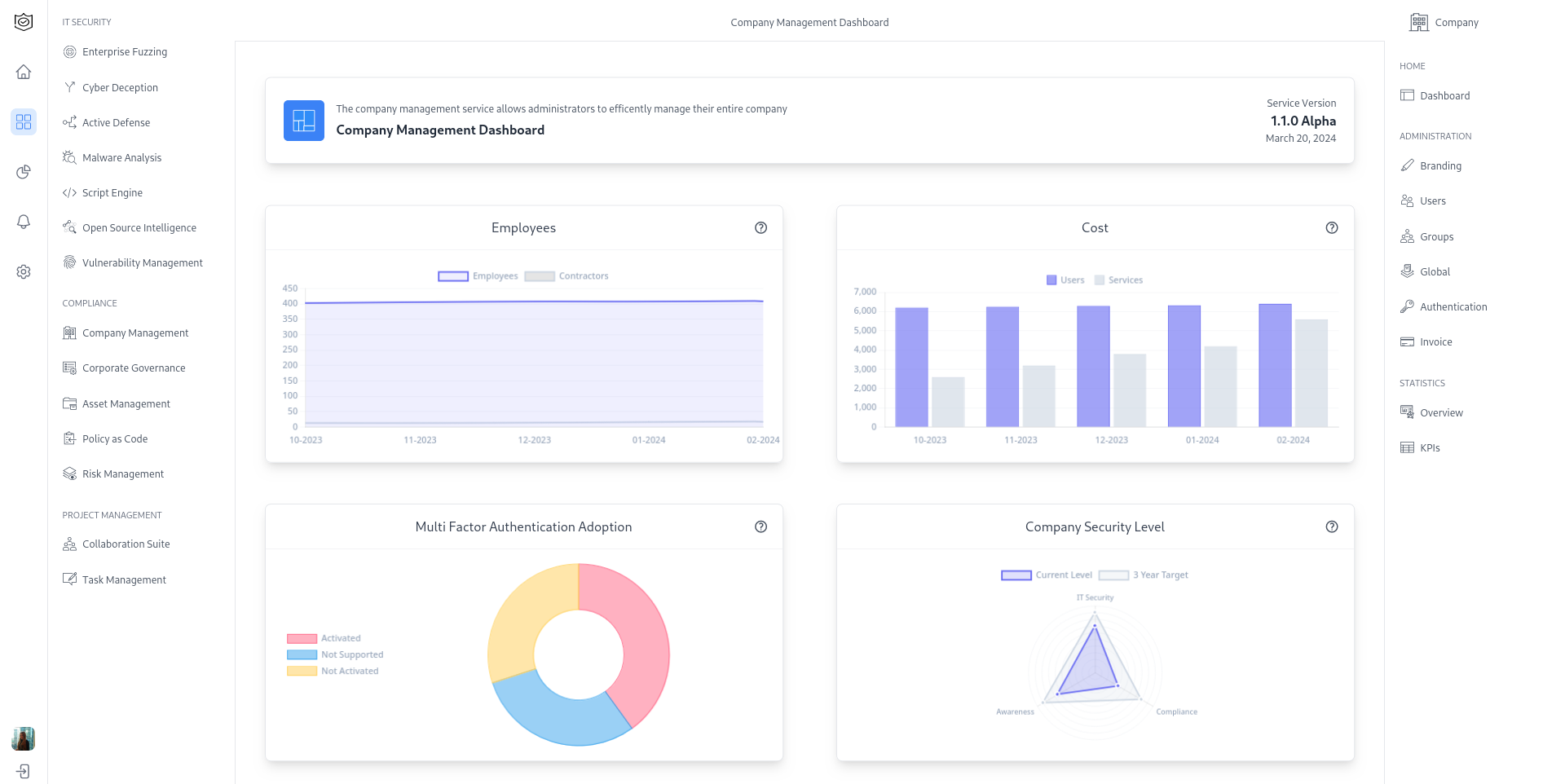Open the Dashboard from the Home menu

(1445, 95)
